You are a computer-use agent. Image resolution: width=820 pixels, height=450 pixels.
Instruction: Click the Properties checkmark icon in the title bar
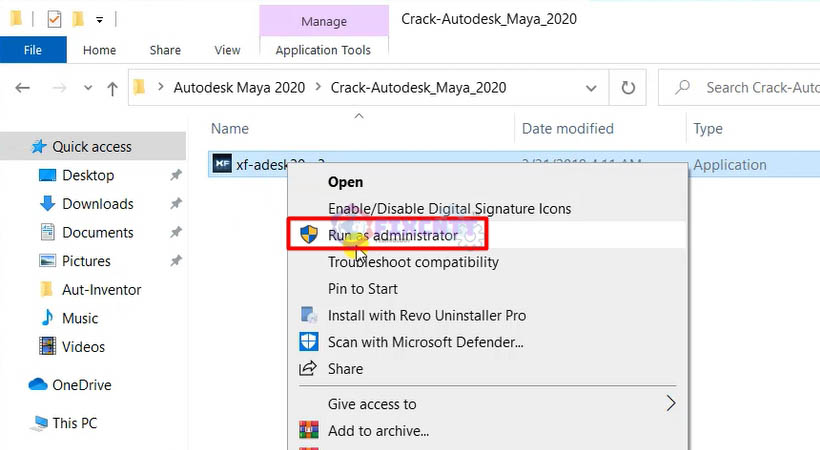click(x=55, y=18)
